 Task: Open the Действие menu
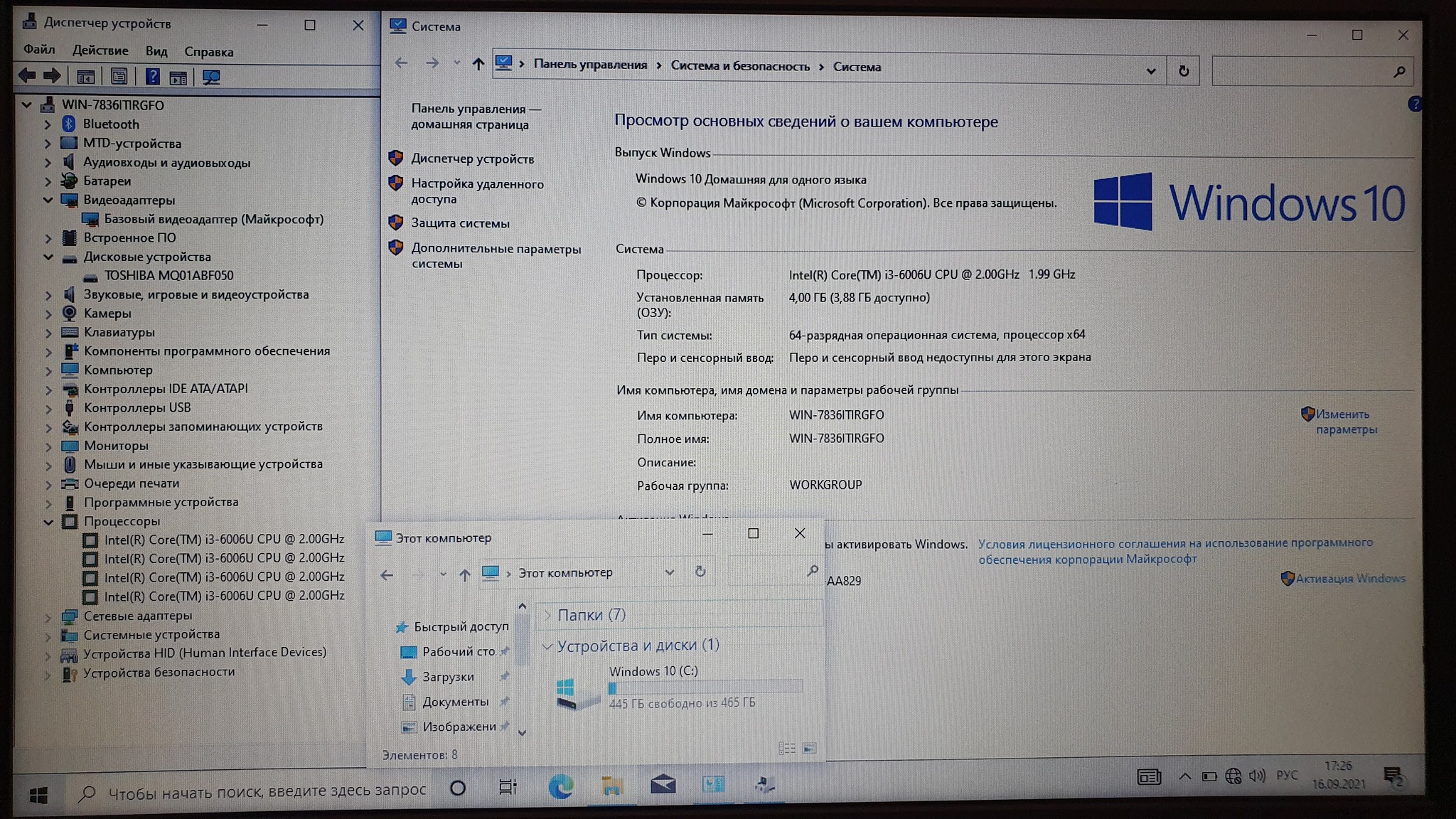[100, 50]
